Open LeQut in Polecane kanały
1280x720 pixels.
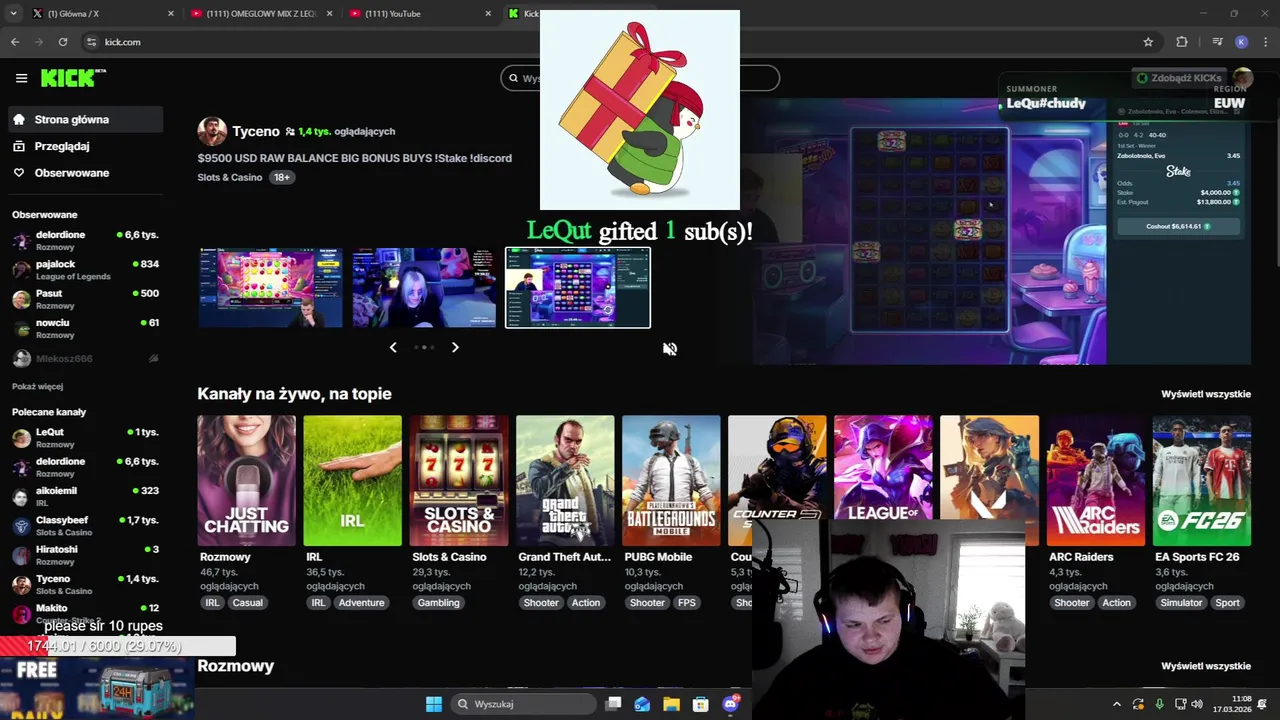pyautogui.click(x=85, y=437)
